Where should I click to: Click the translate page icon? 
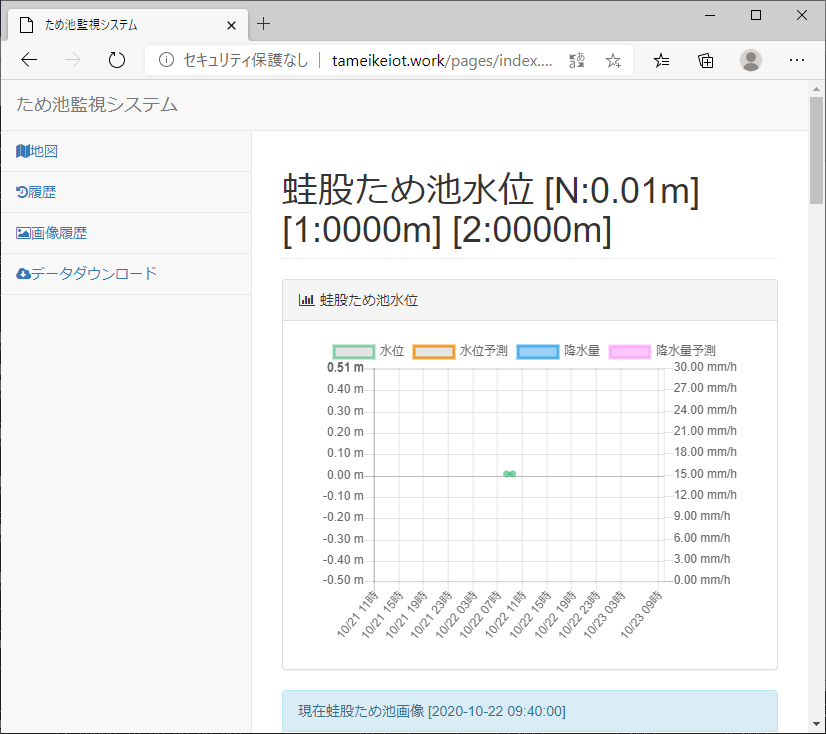pos(577,61)
